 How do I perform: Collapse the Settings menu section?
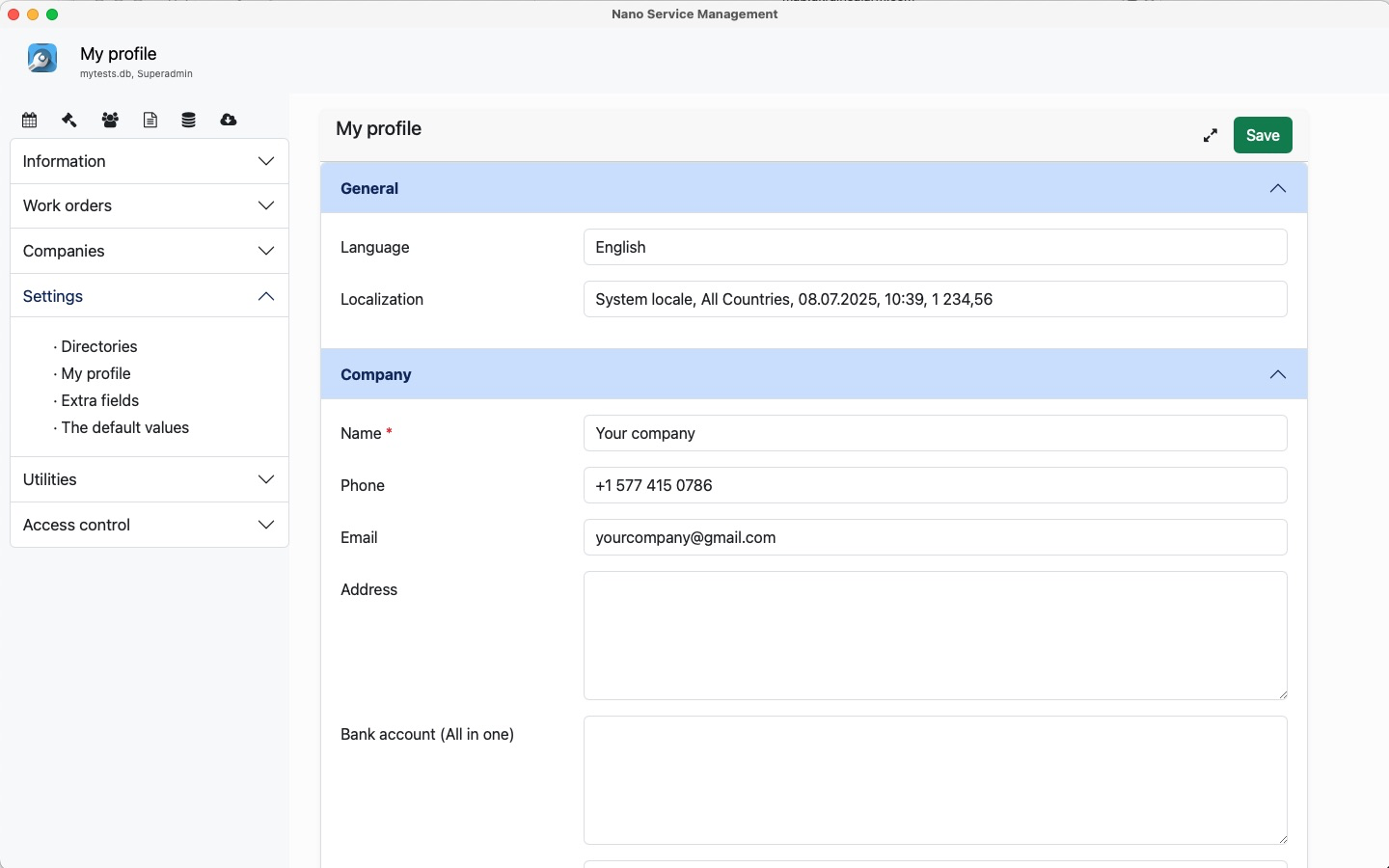[x=150, y=296]
